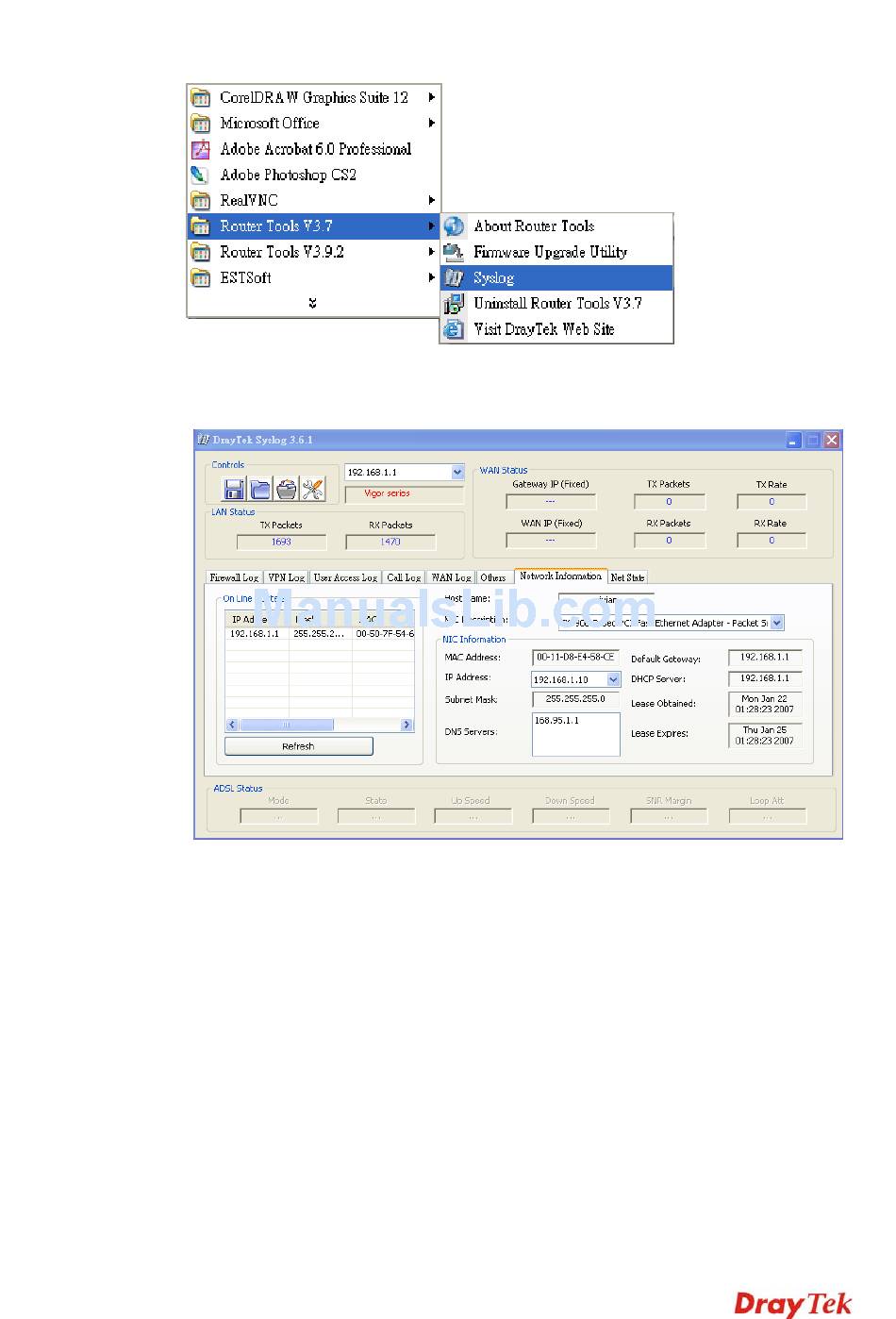Click the Lease Obtained date field

[765, 704]
